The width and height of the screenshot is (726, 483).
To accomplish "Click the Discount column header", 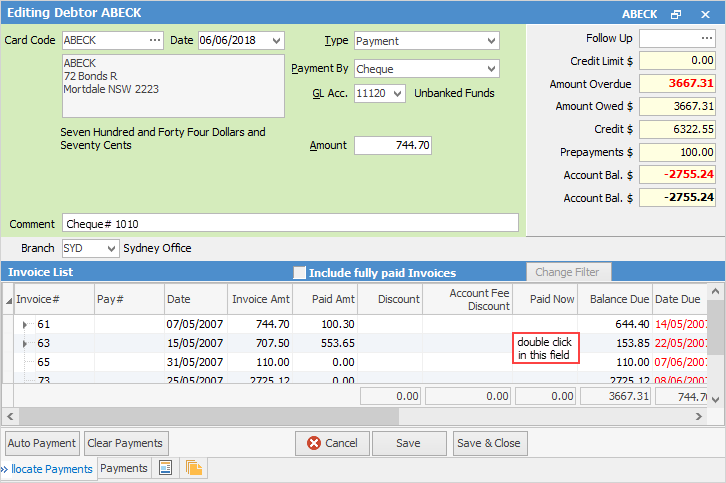I will click(x=390, y=299).
